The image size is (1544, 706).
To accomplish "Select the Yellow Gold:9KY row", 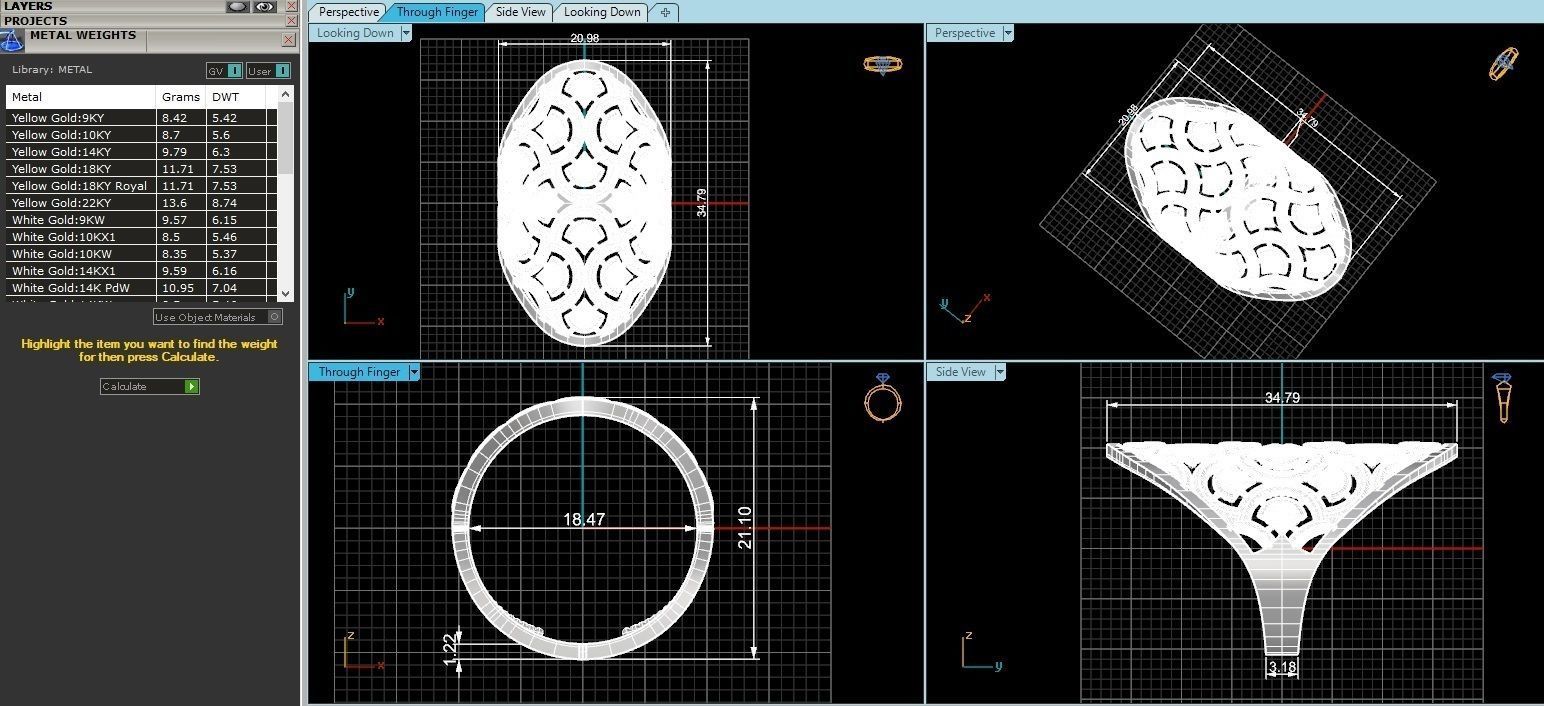I will (141, 118).
